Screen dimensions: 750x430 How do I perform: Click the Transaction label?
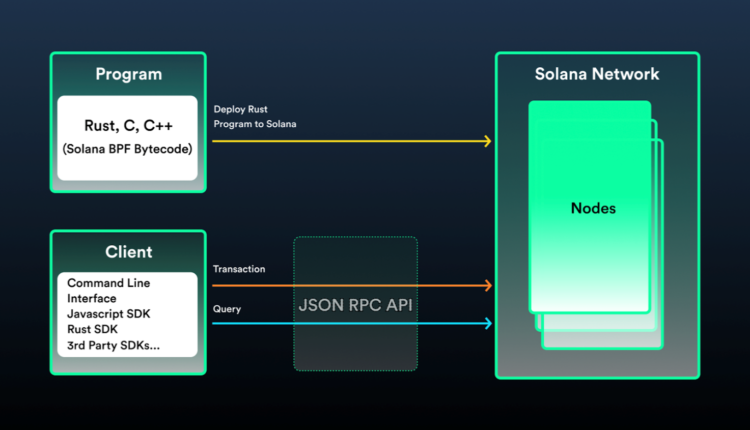(239, 269)
